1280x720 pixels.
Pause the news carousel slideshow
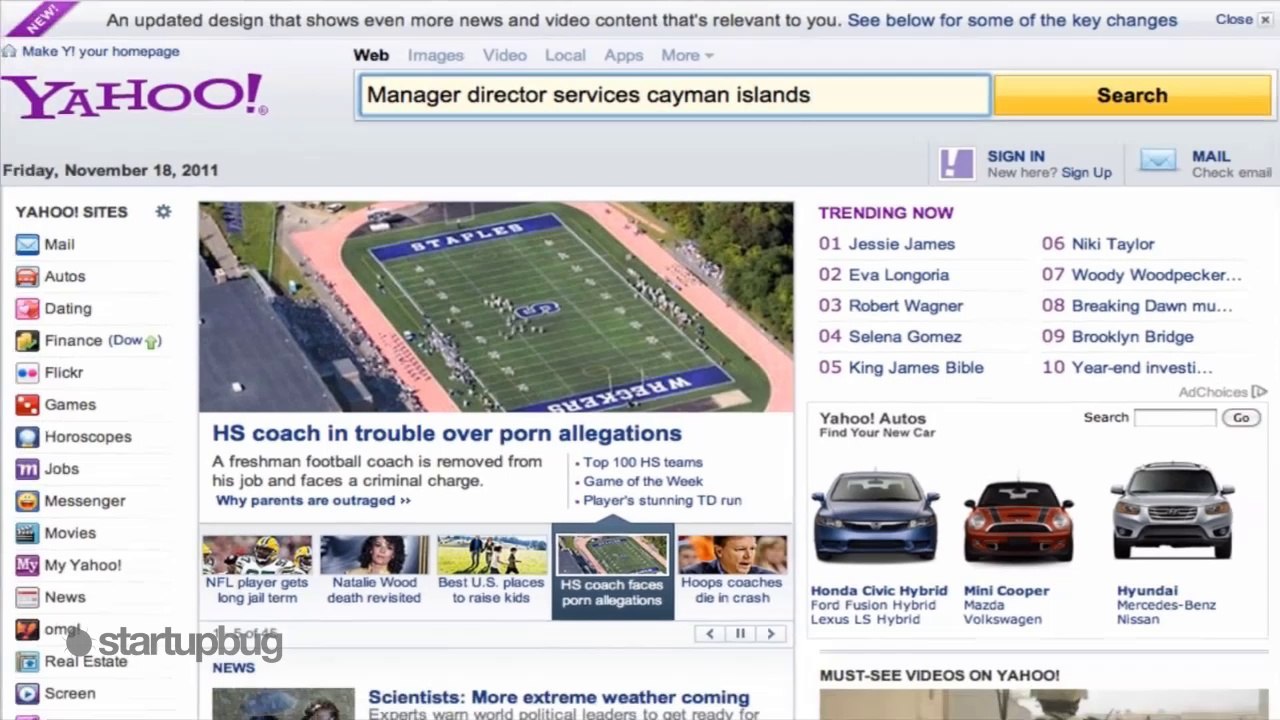click(740, 633)
